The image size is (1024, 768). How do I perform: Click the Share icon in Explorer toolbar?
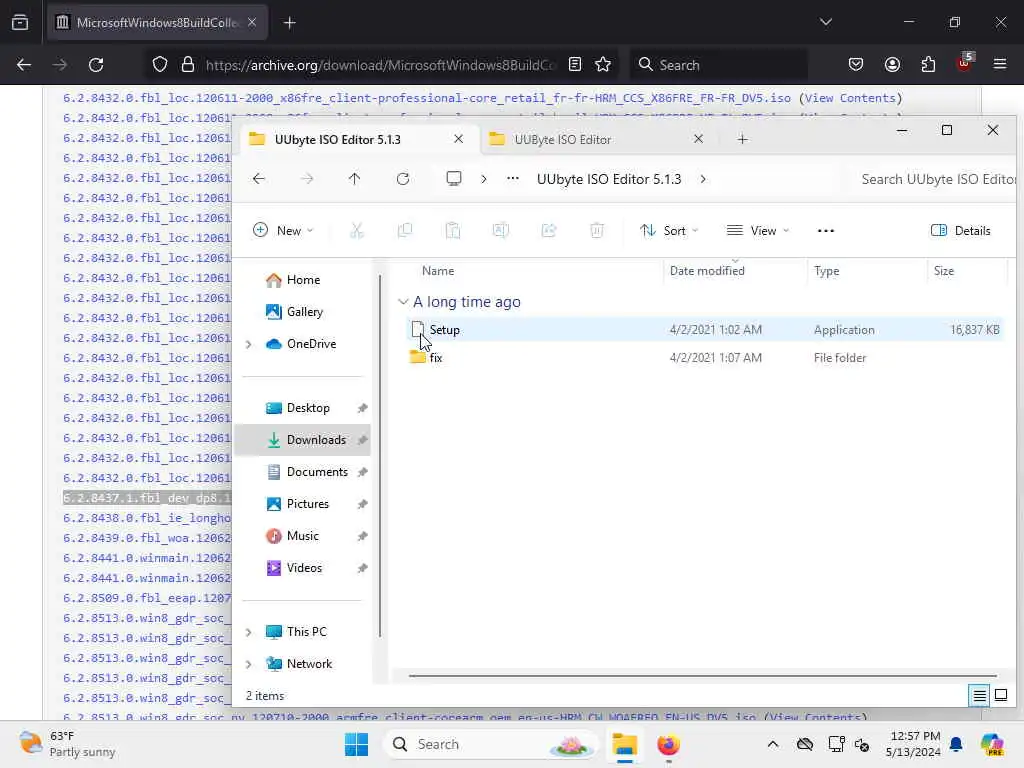pyautogui.click(x=549, y=231)
